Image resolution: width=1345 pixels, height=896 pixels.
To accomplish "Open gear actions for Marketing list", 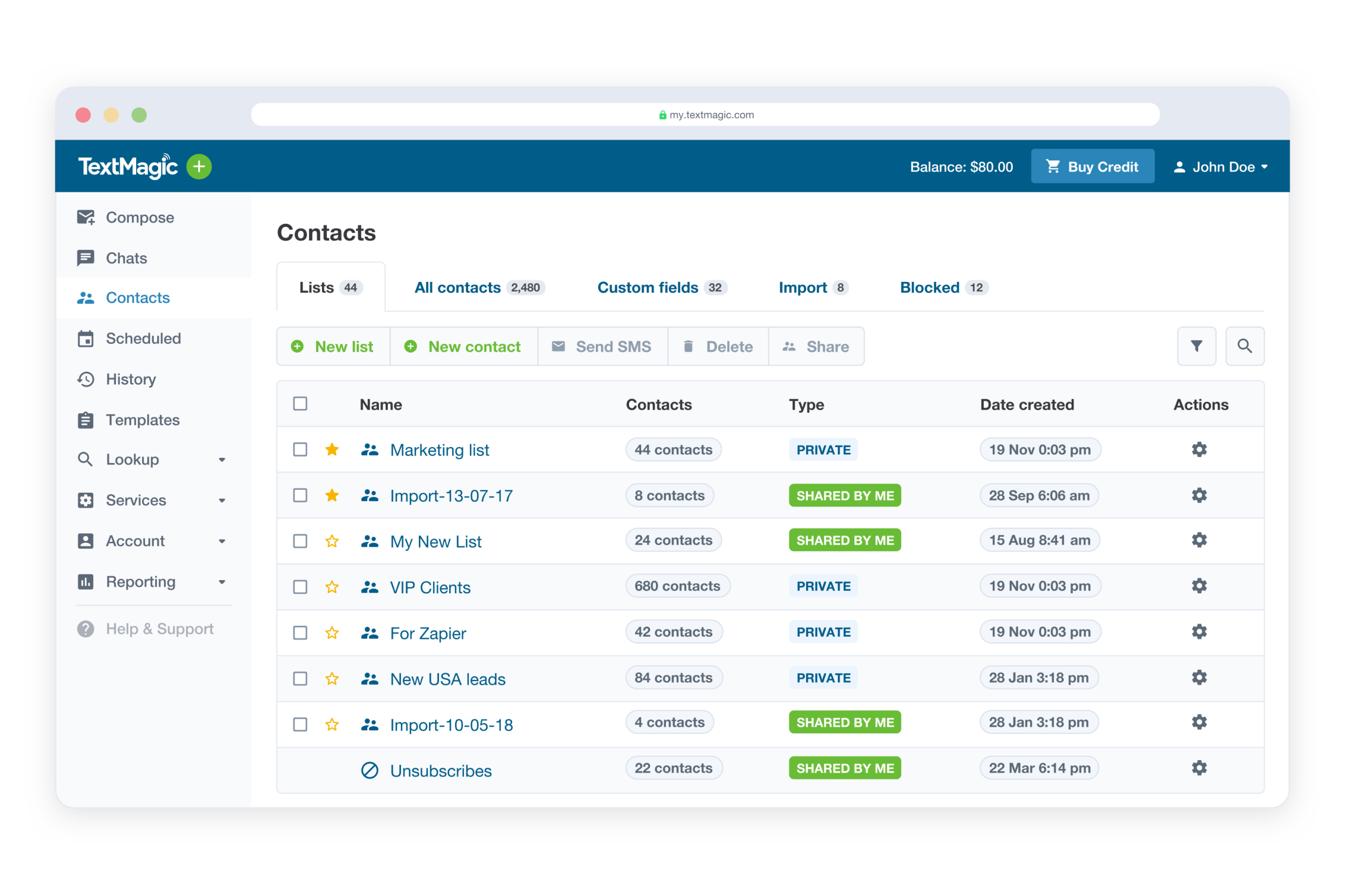I will pos(1199,449).
